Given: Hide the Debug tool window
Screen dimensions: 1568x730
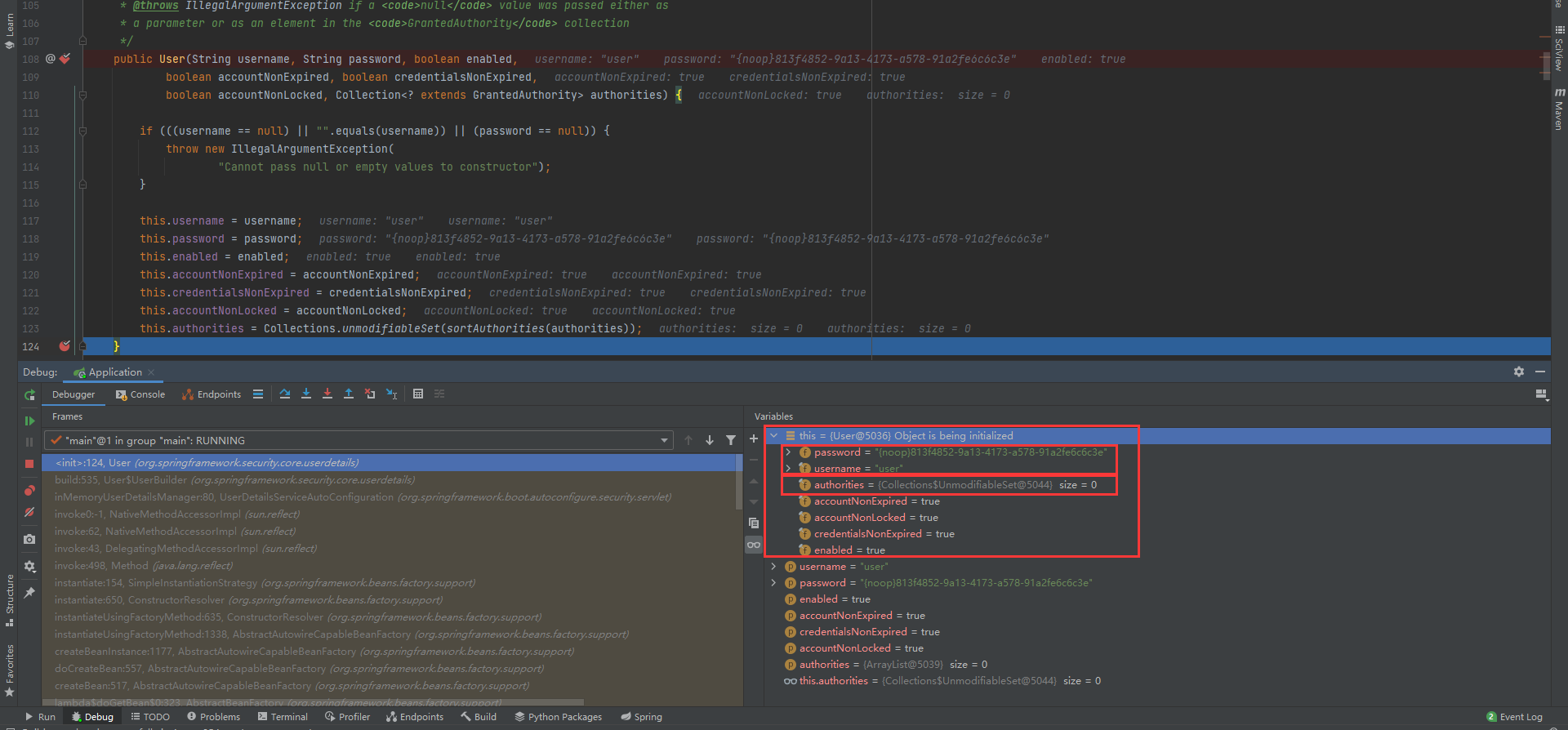Looking at the screenshot, I should [1540, 372].
